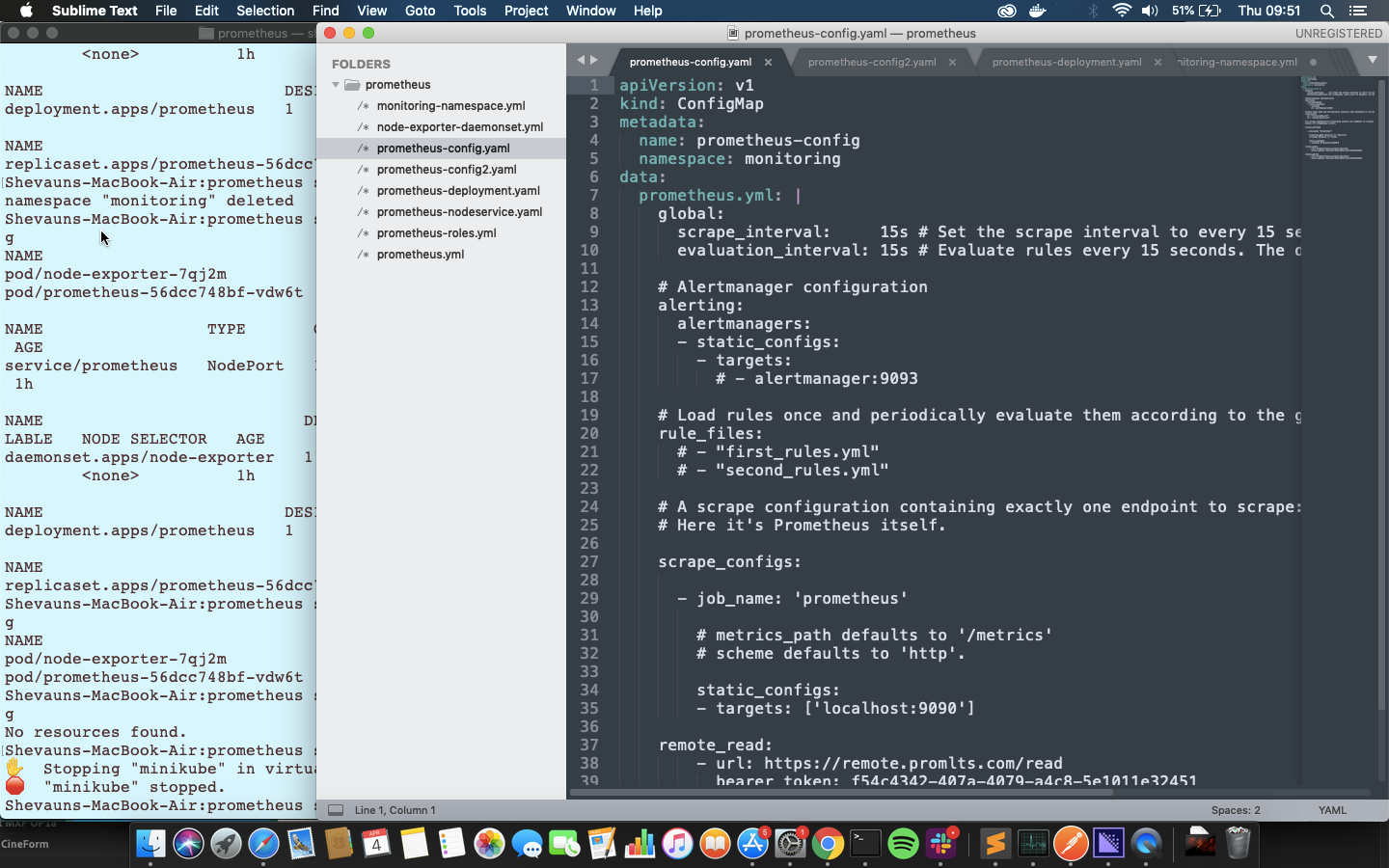Image resolution: width=1389 pixels, height=868 pixels.
Task: Open Terminal from the Dock
Action: pyautogui.click(x=865, y=843)
